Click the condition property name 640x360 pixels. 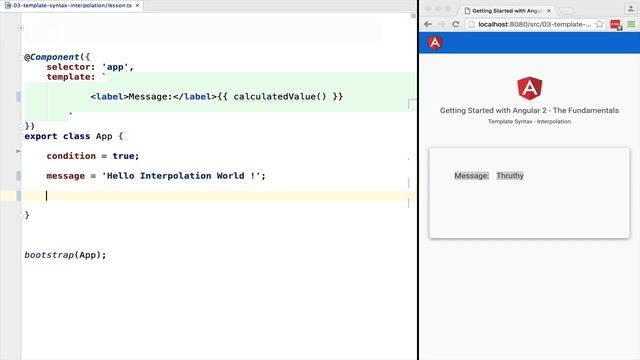point(71,156)
